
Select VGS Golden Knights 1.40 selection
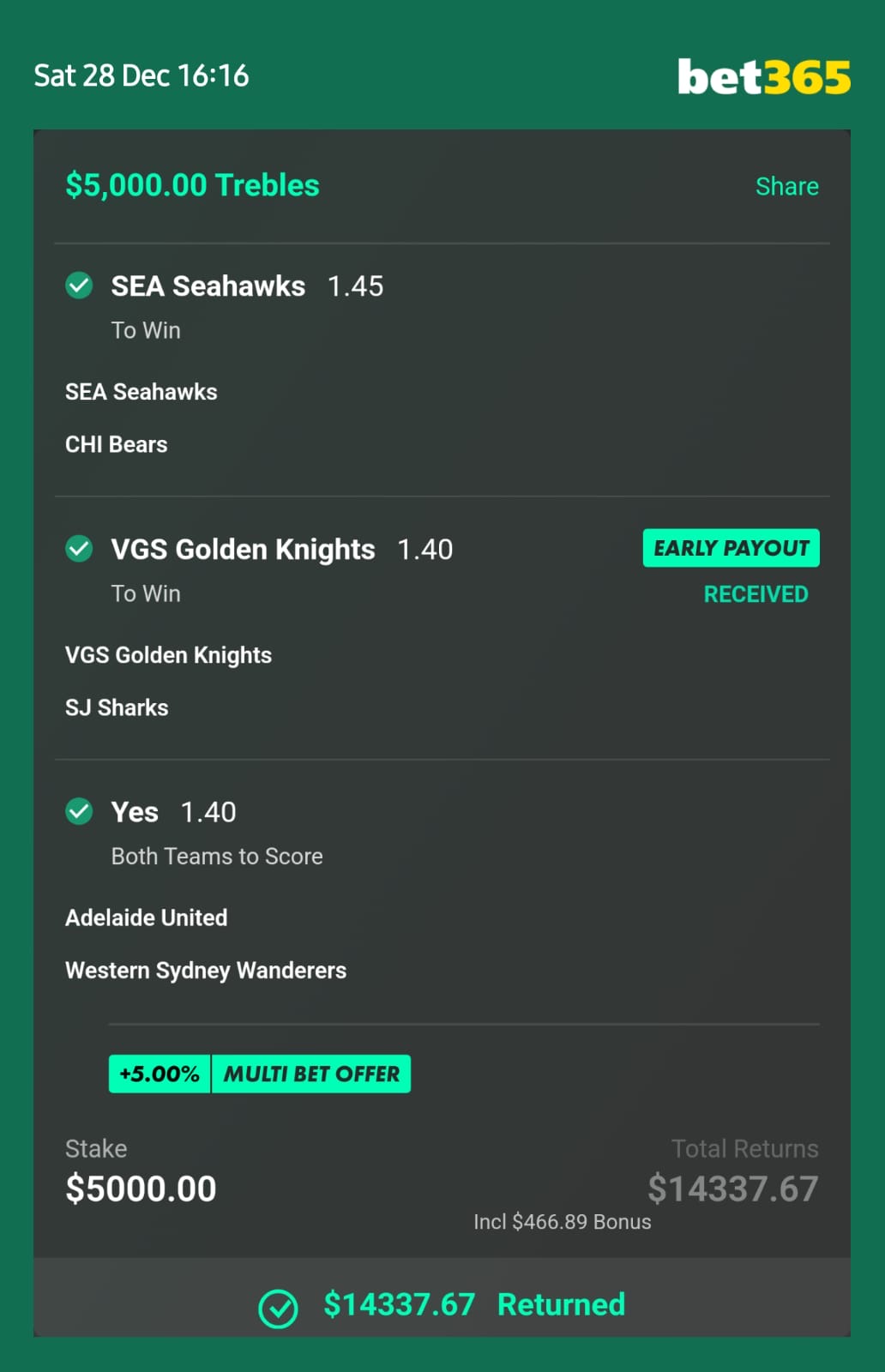(x=281, y=549)
